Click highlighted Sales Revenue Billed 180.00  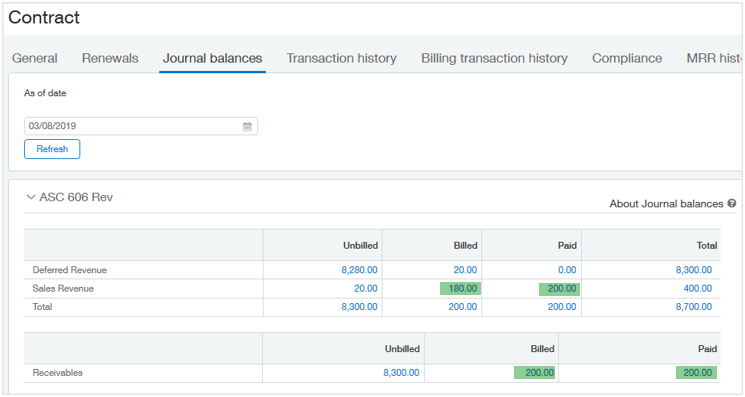click(460, 288)
